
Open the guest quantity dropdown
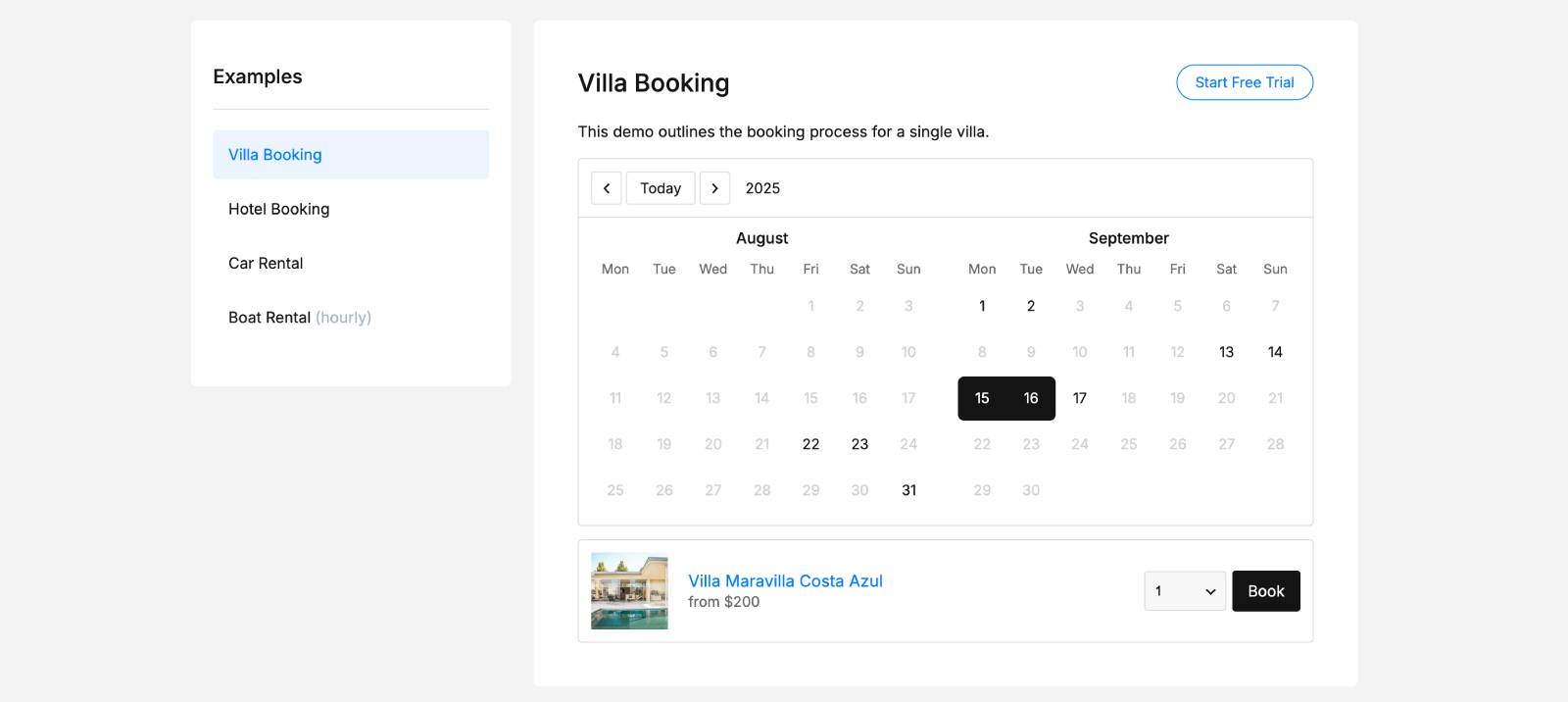click(x=1185, y=591)
